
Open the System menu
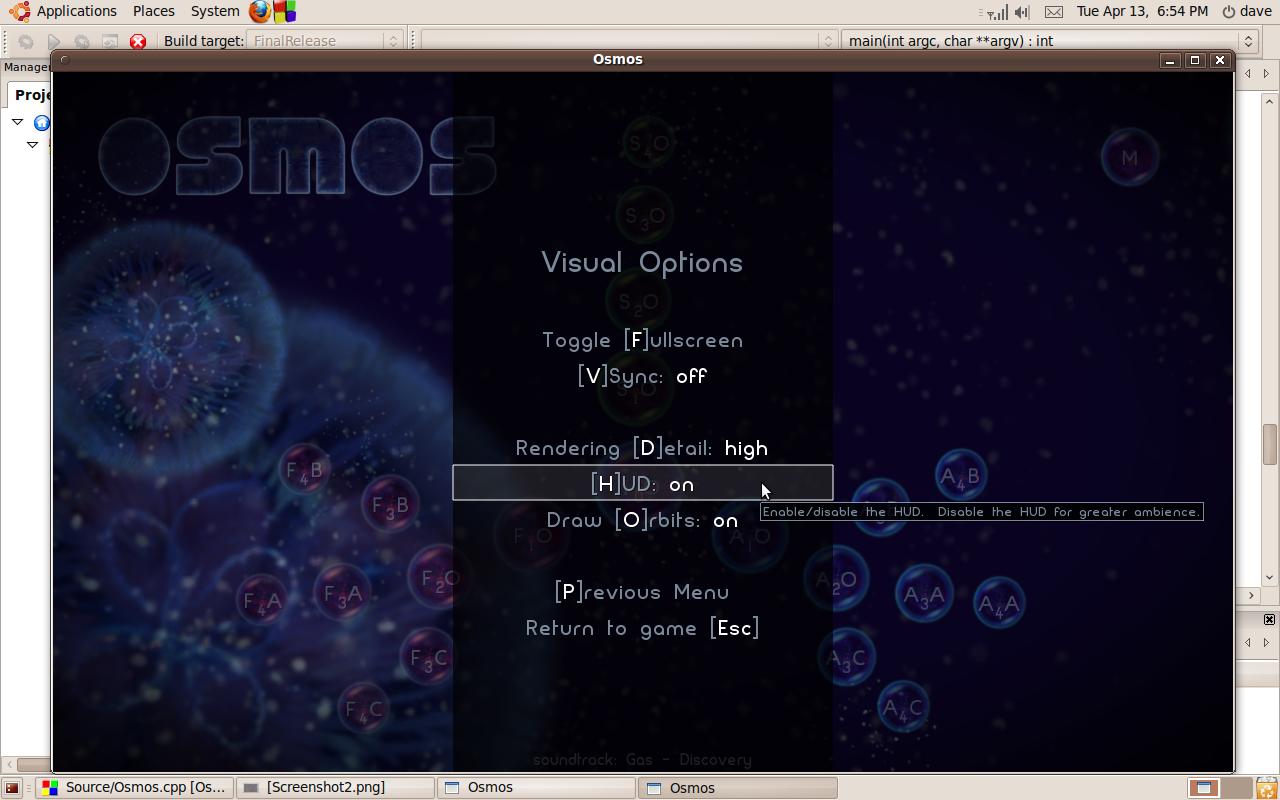pyautogui.click(x=215, y=11)
